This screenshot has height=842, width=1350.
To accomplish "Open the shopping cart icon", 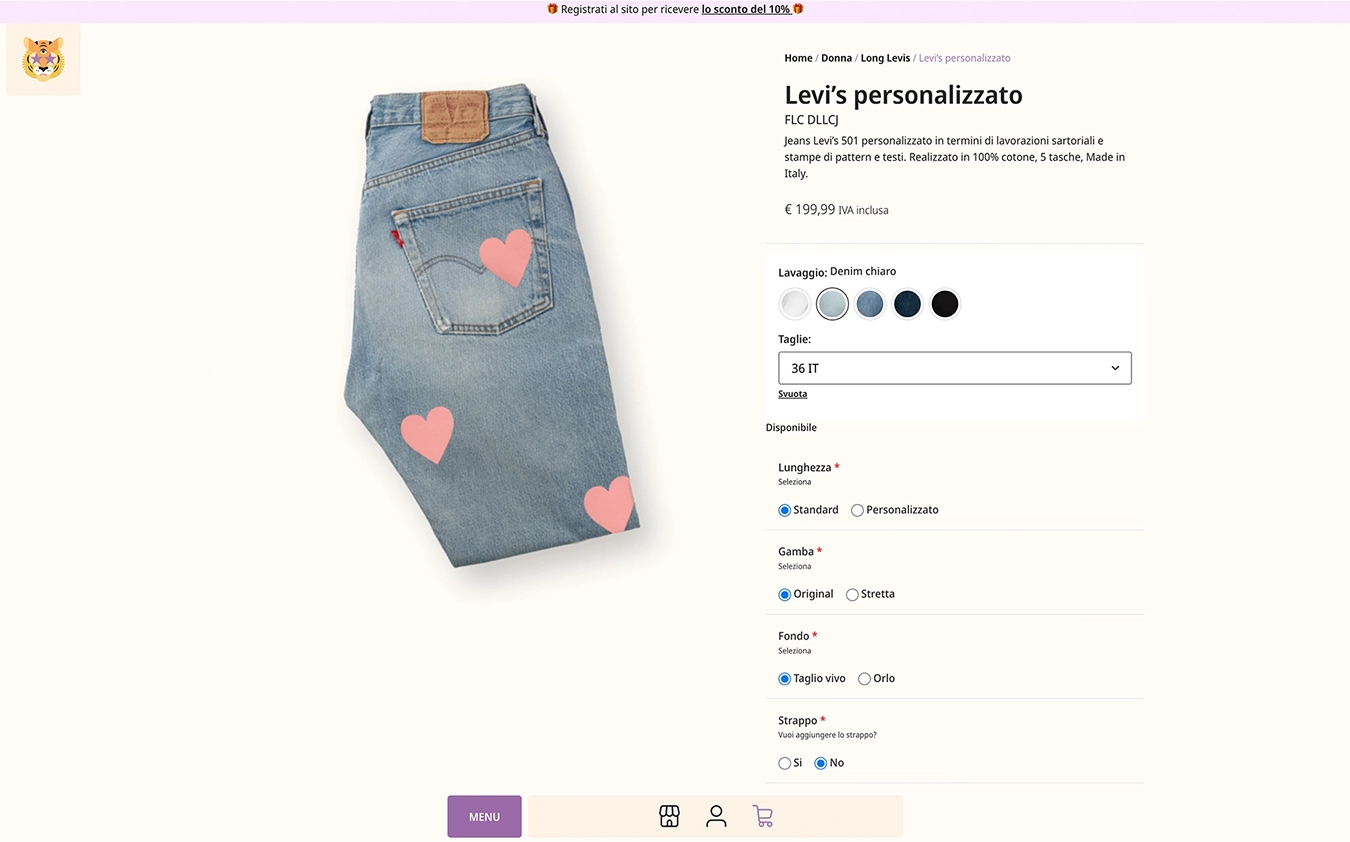I will (763, 816).
